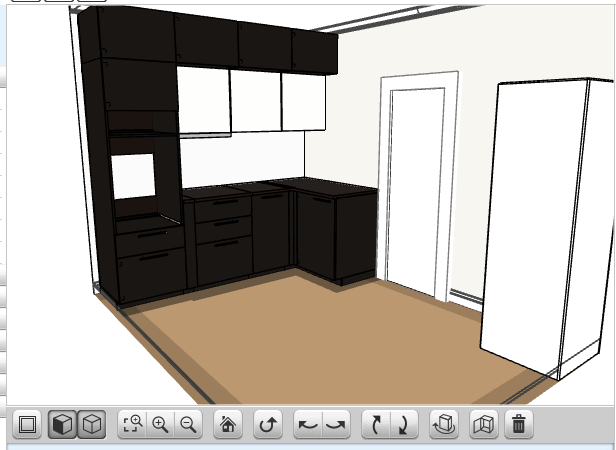
Task: Switch to 2D plan view
Action: pos(28,425)
